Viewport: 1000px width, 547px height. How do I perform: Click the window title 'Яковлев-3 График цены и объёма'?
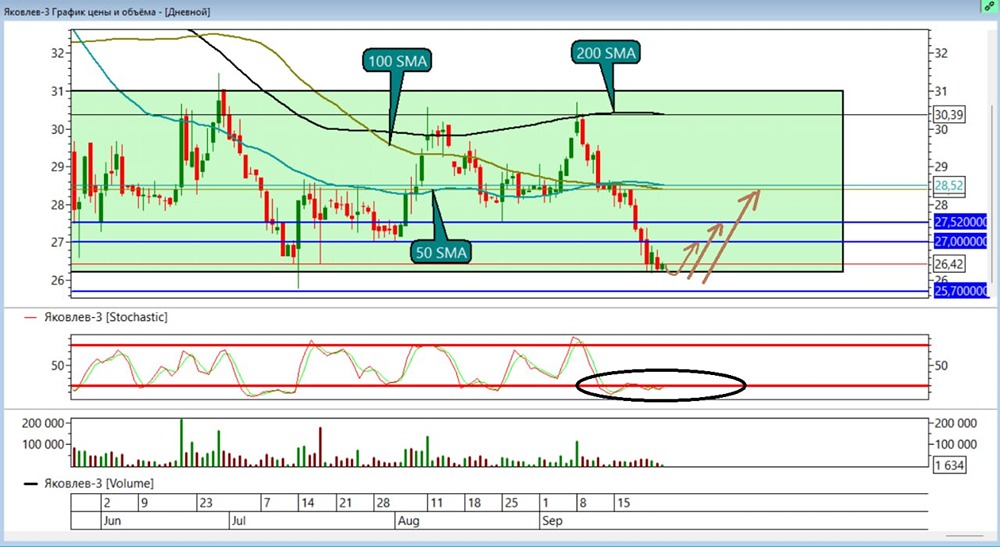click(81, 11)
